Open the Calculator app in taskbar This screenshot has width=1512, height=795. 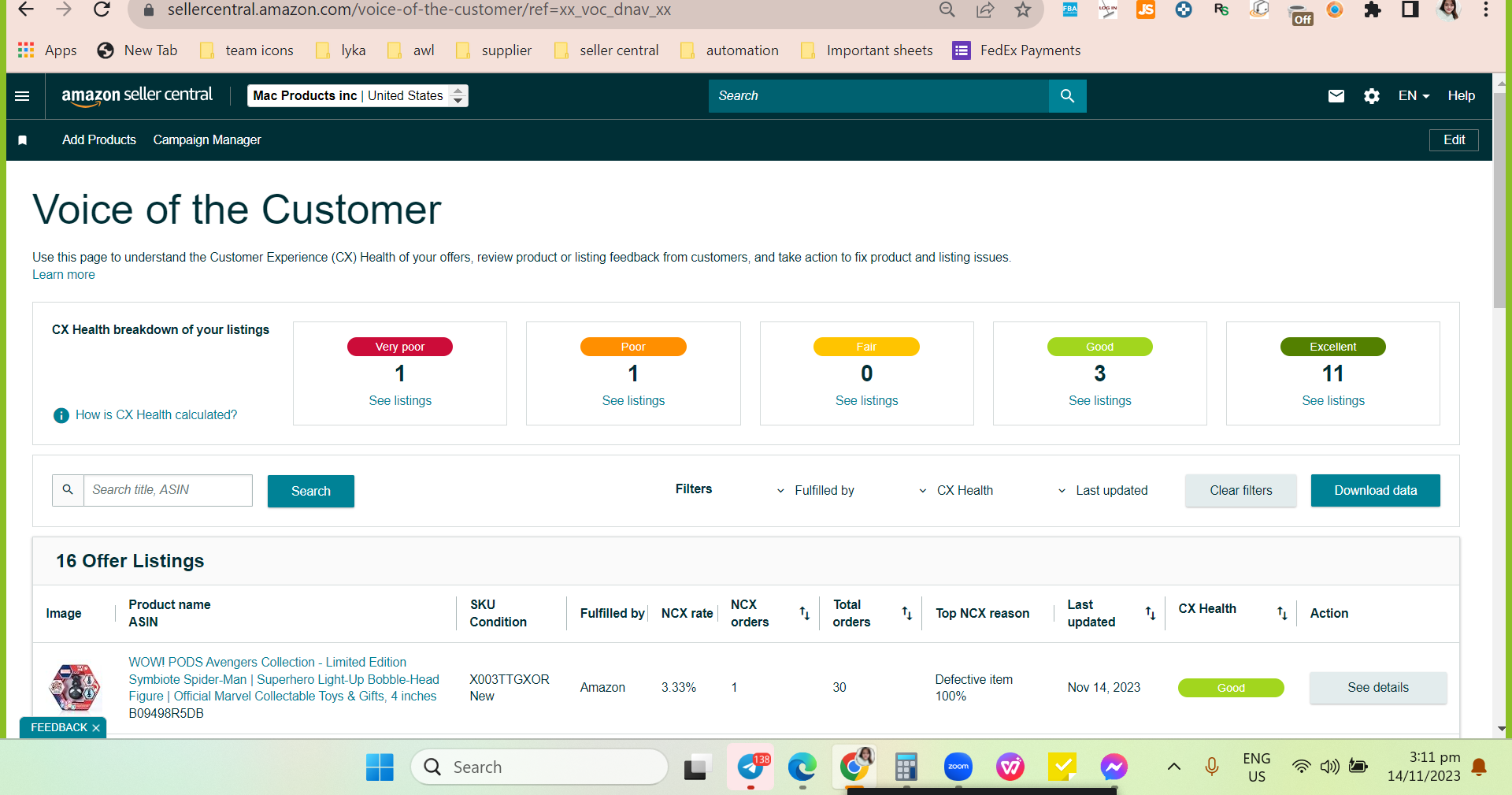point(906,767)
